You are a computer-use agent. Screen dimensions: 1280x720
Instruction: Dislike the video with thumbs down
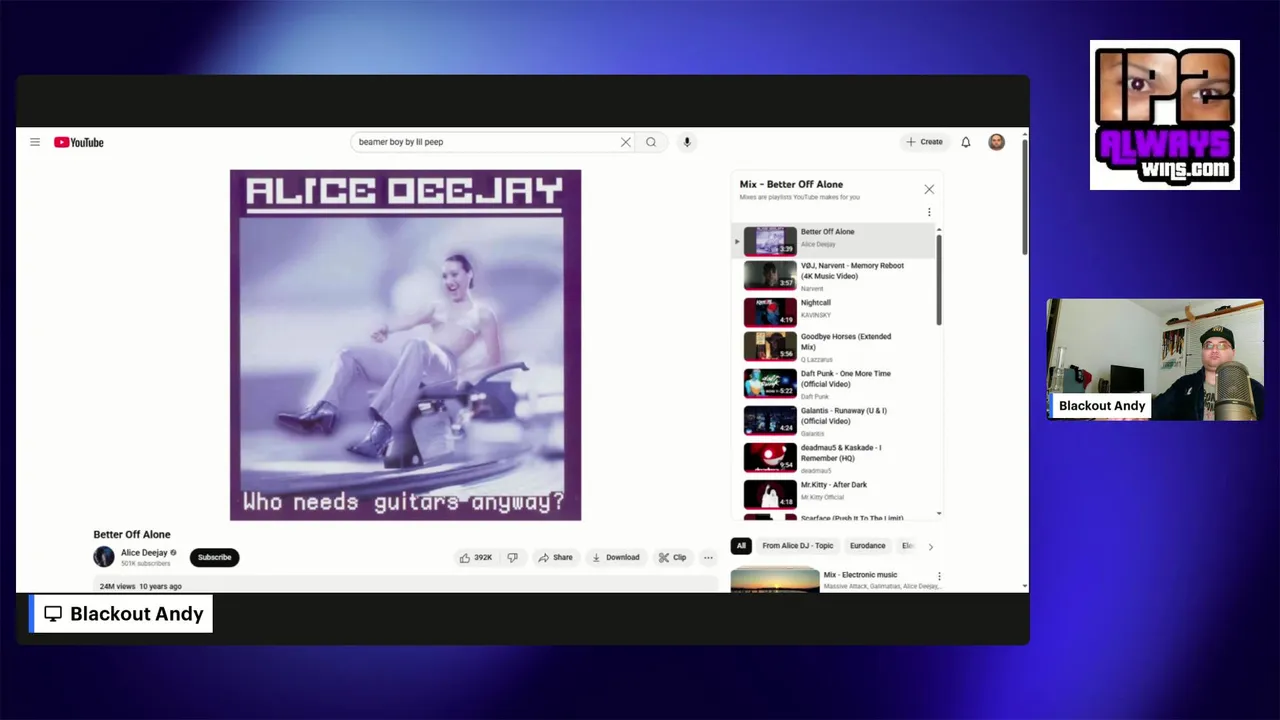coord(512,557)
